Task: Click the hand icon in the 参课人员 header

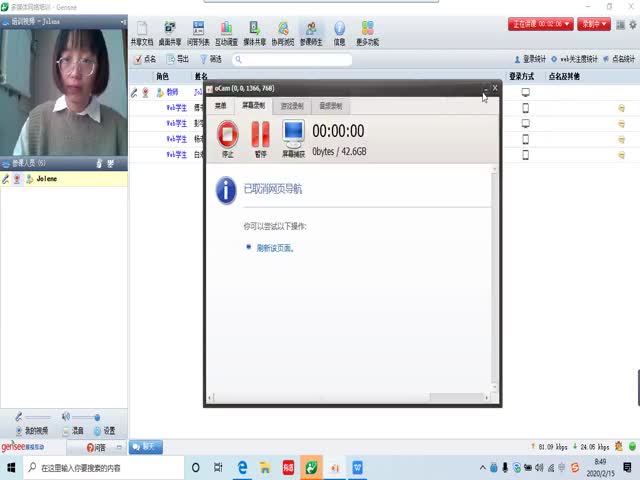Action: click(99, 164)
